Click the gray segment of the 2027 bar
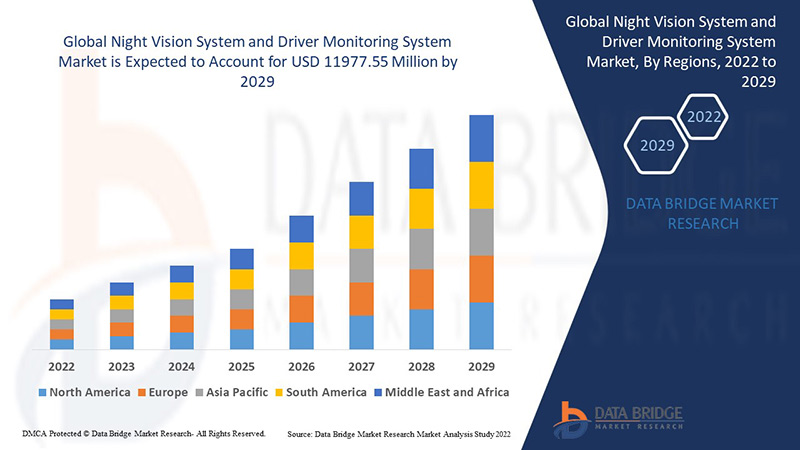Viewport: 800px width, 450px height. point(361,265)
